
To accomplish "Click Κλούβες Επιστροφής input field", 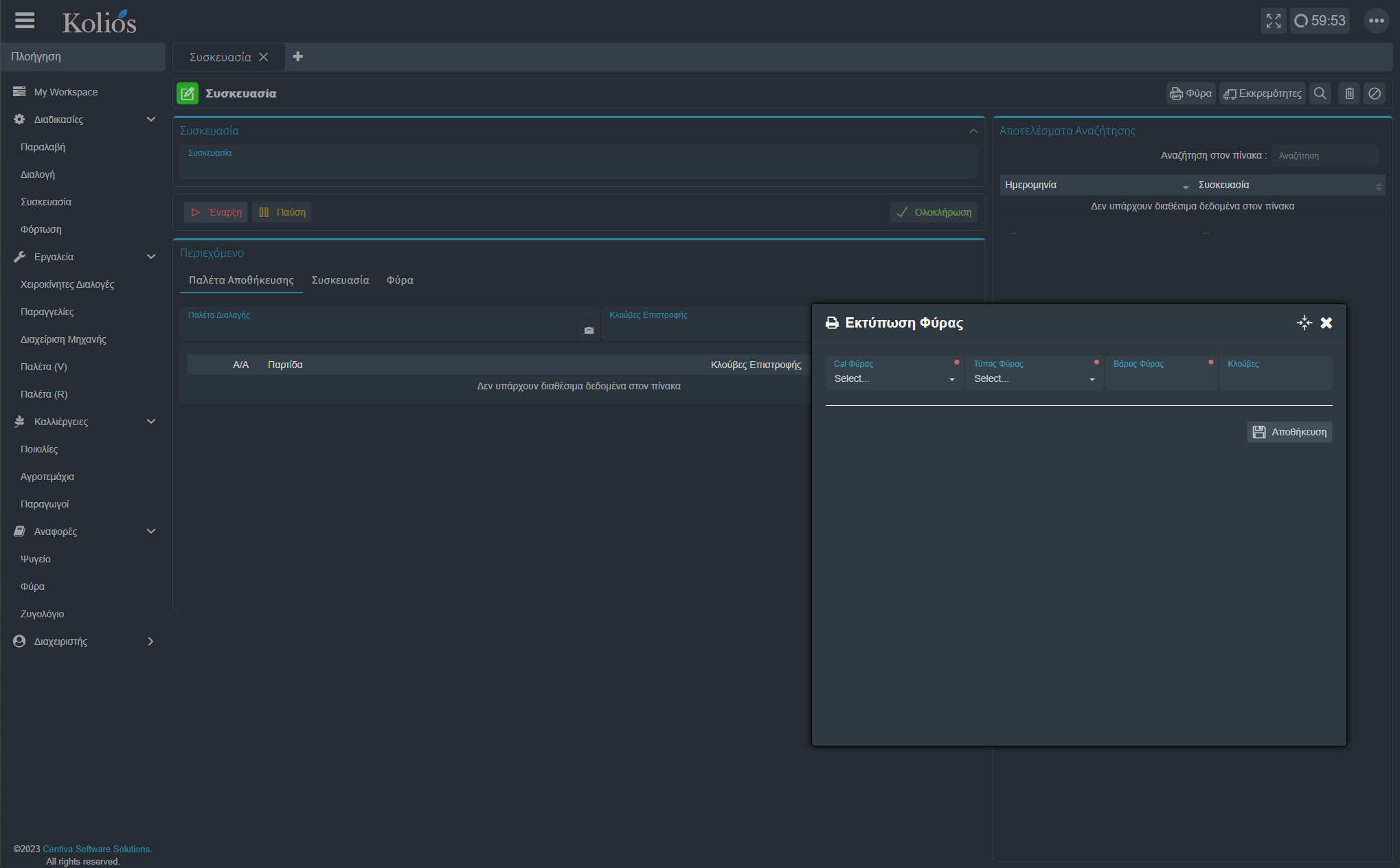I will click(x=706, y=325).
